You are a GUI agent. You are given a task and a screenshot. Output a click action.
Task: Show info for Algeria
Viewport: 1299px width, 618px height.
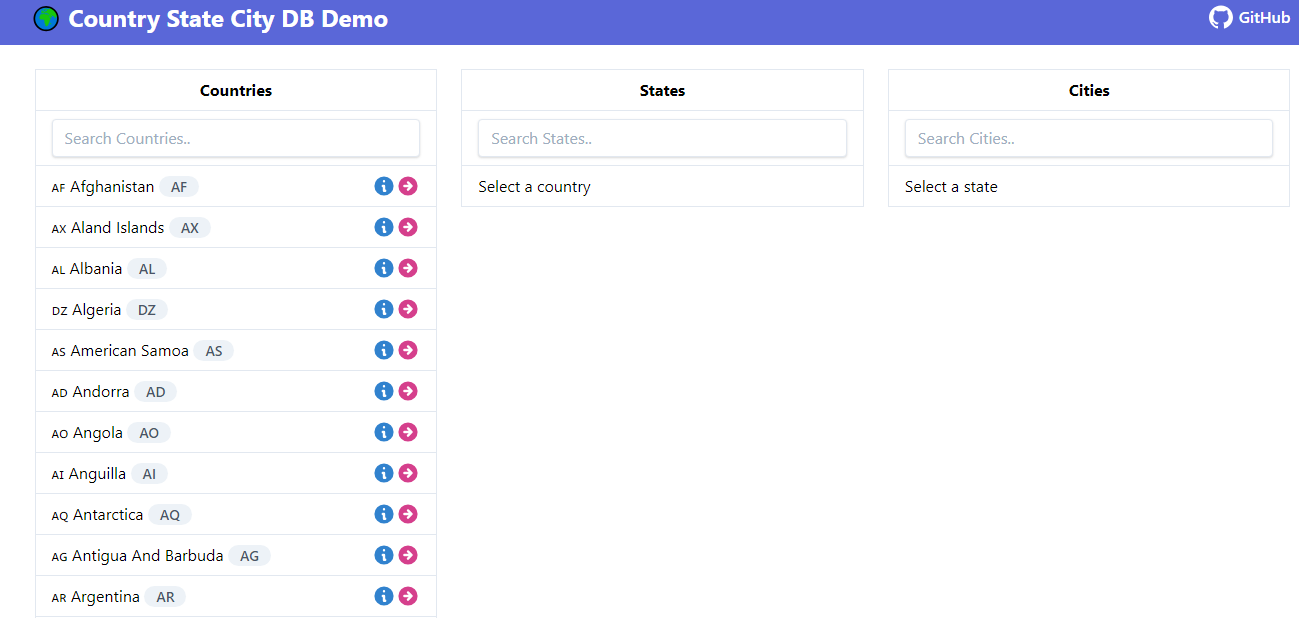(383, 309)
